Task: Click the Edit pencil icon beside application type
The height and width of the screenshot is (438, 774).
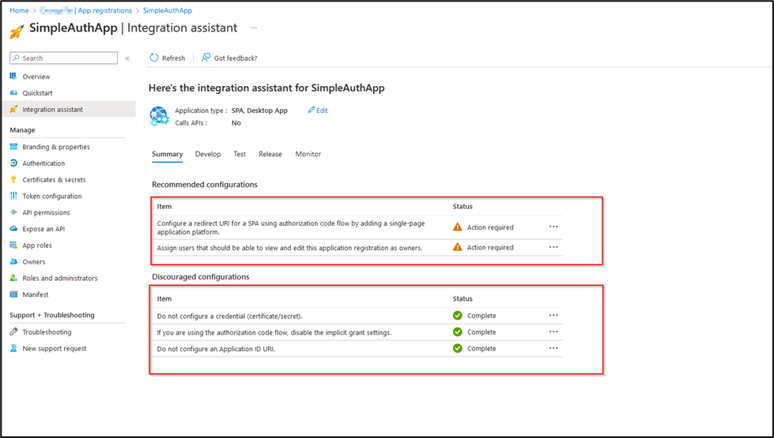Action: point(311,110)
